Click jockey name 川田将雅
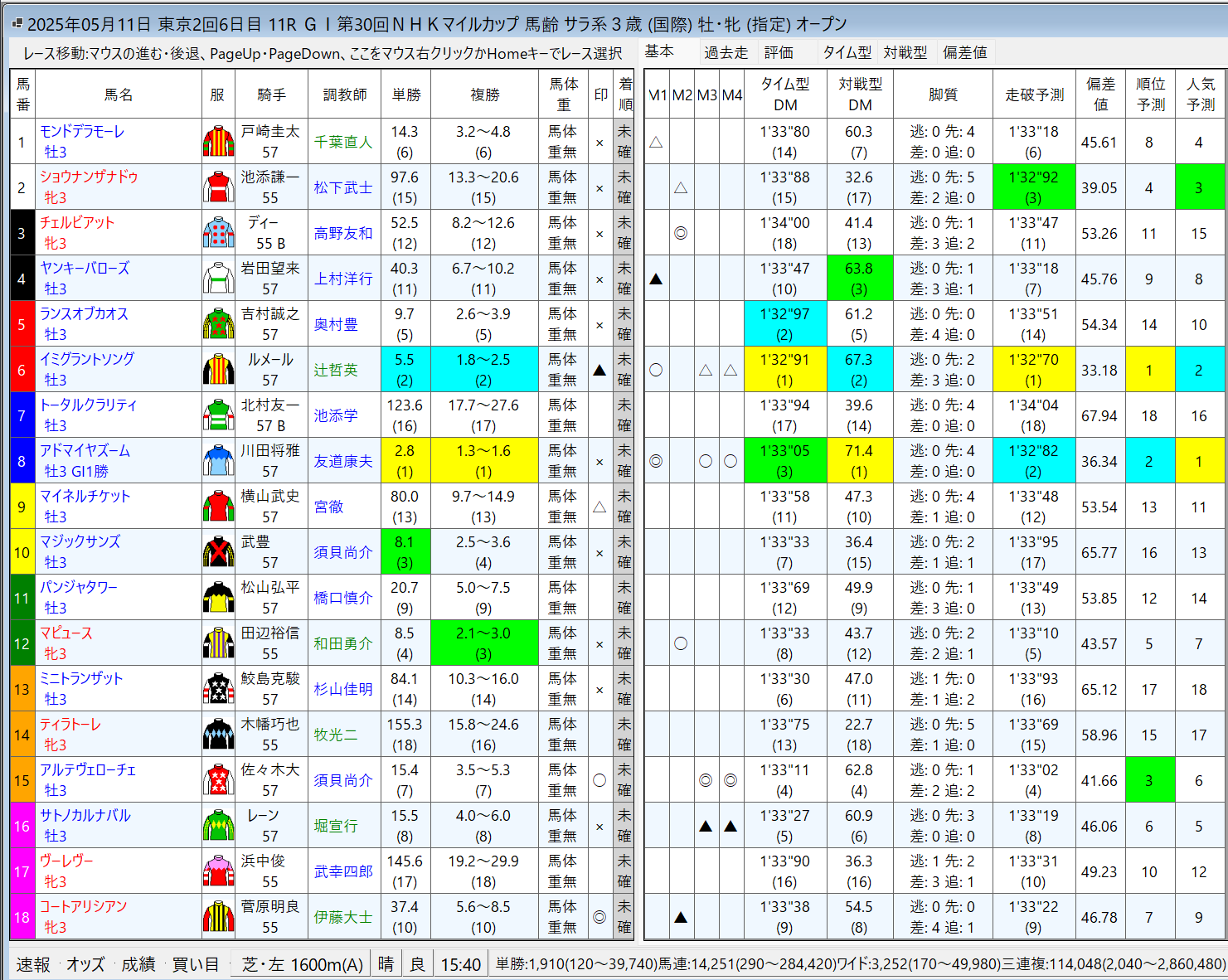The height and width of the screenshot is (980, 1228). pos(270,450)
